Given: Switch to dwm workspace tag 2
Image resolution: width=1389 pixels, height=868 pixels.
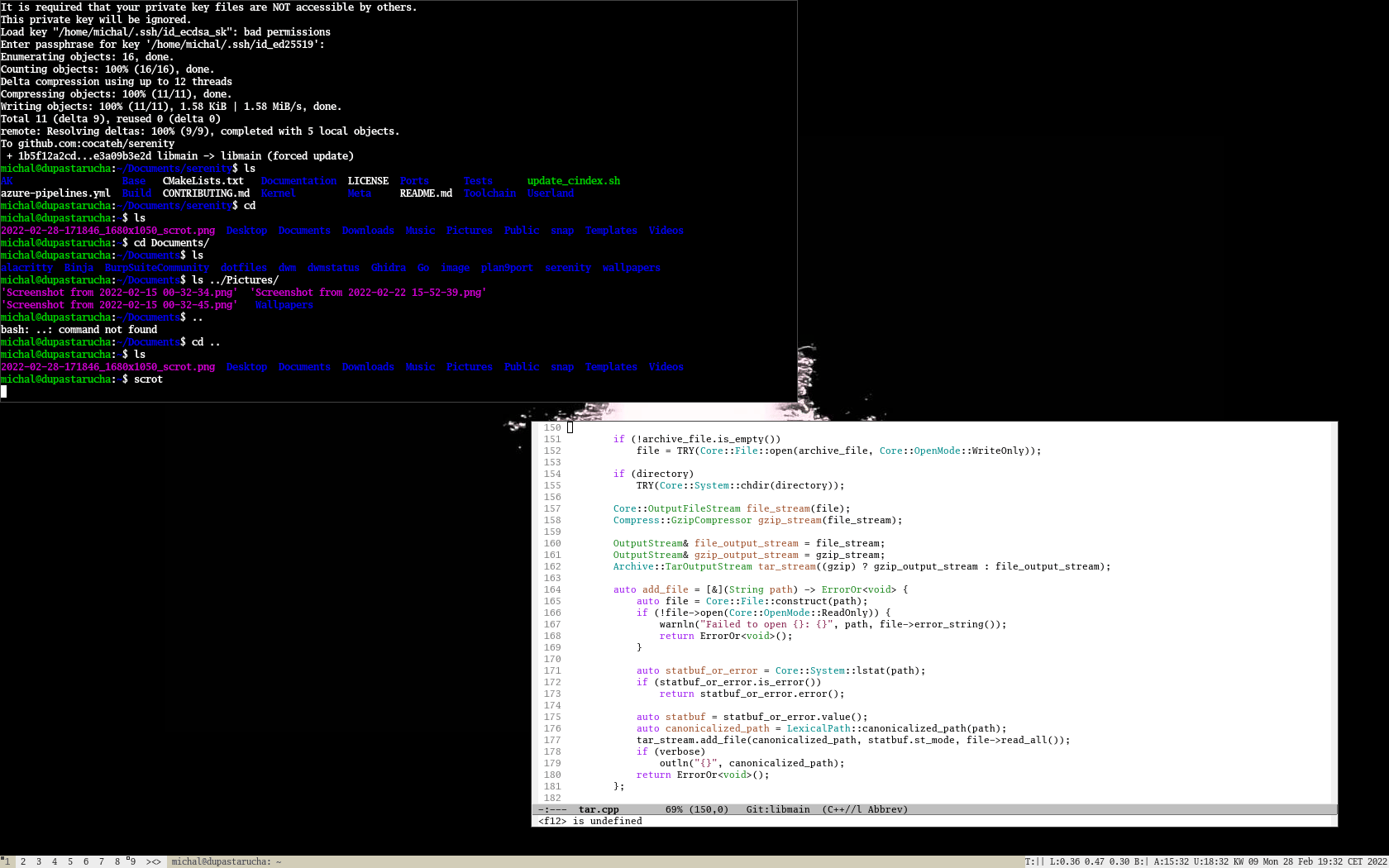Looking at the screenshot, I should (x=23, y=861).
